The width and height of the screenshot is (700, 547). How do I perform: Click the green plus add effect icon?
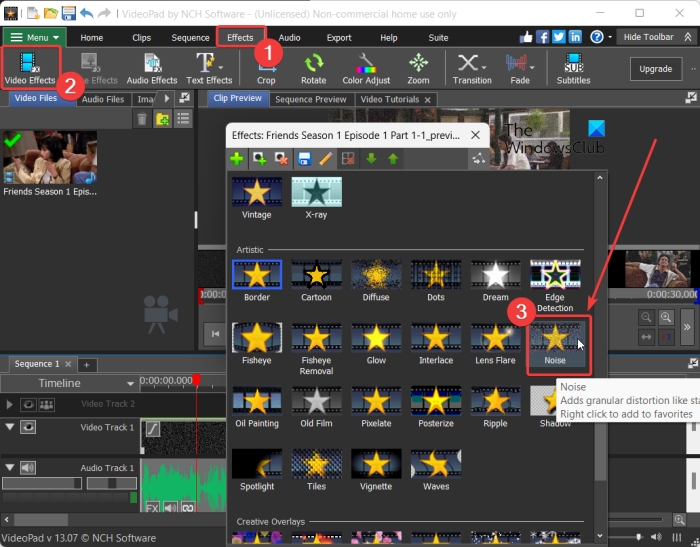coord(237,159)
